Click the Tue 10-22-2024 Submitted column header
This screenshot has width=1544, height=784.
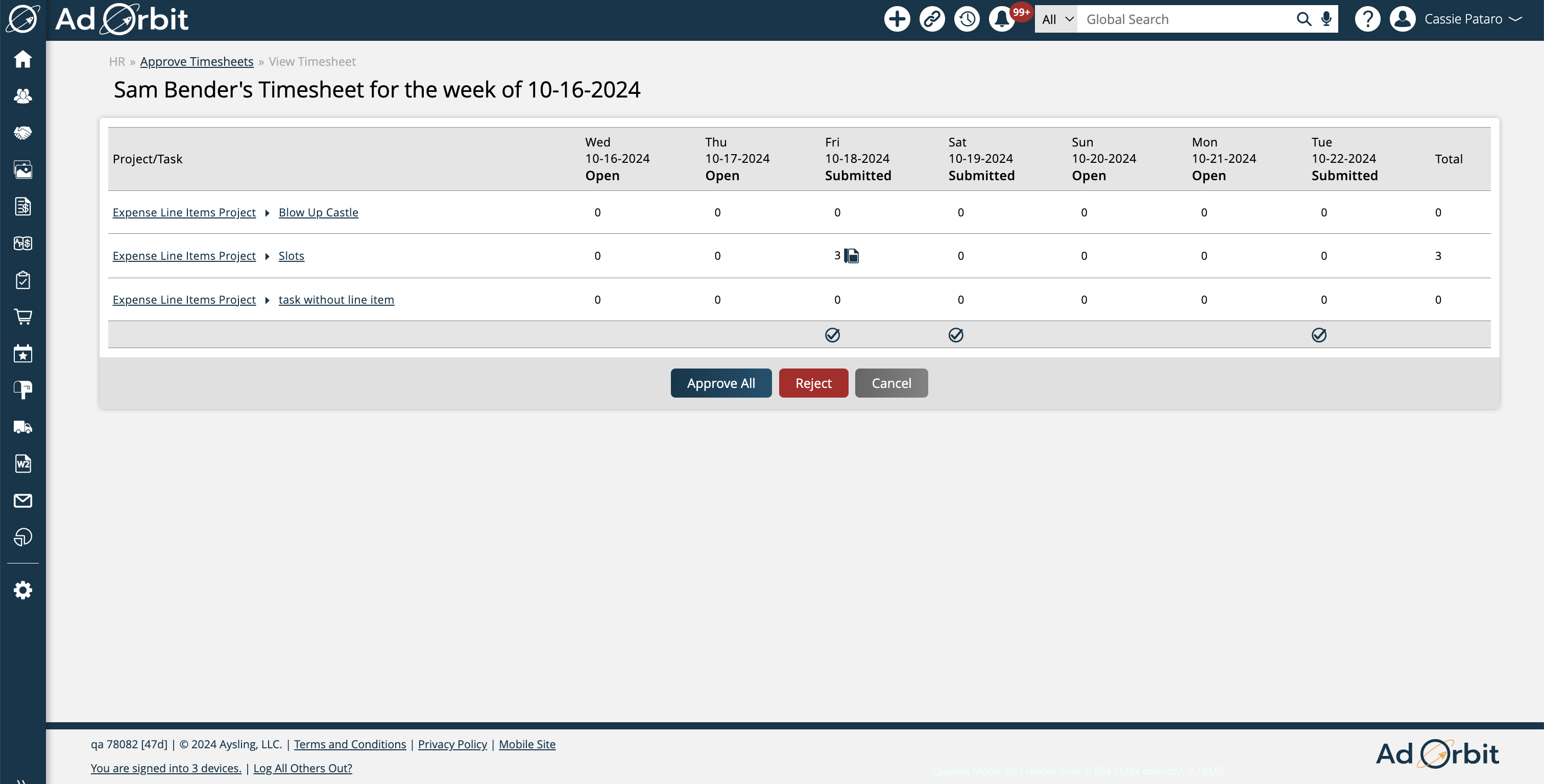point(1344,159)
